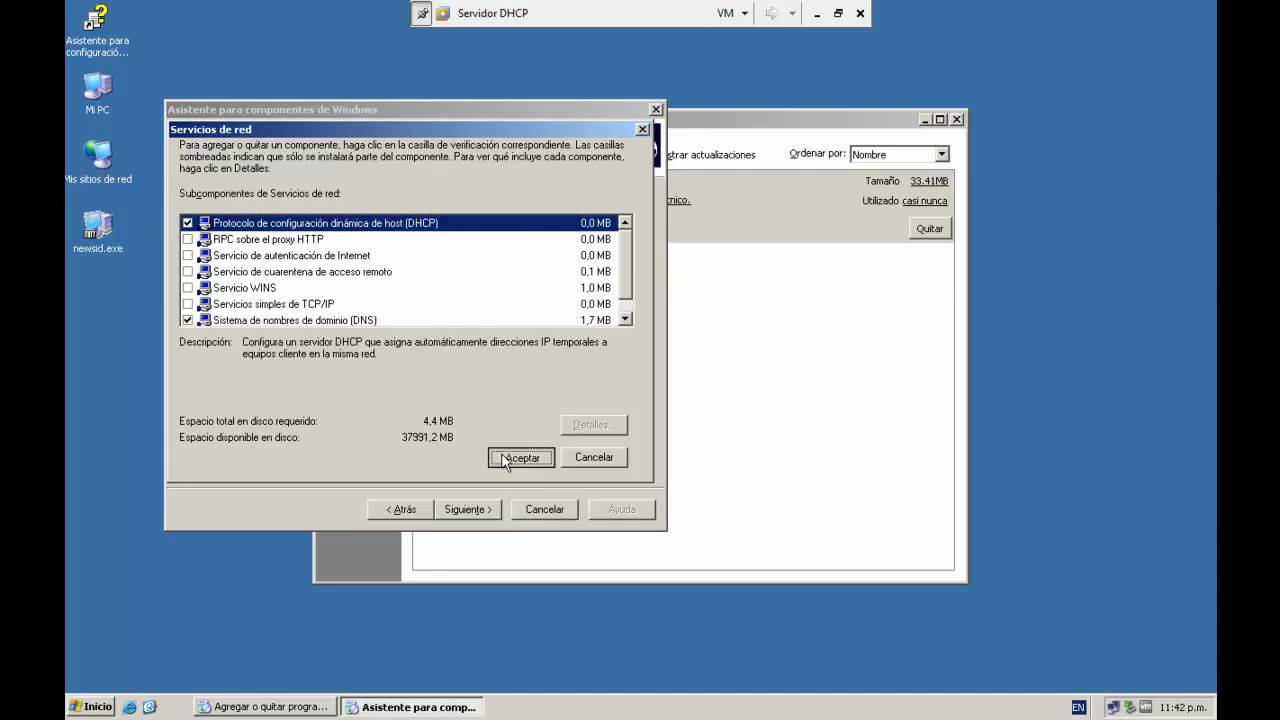Select the Mi PC desktop icon
Viewport: 1280px width, 720px height.
coord(97,94)
